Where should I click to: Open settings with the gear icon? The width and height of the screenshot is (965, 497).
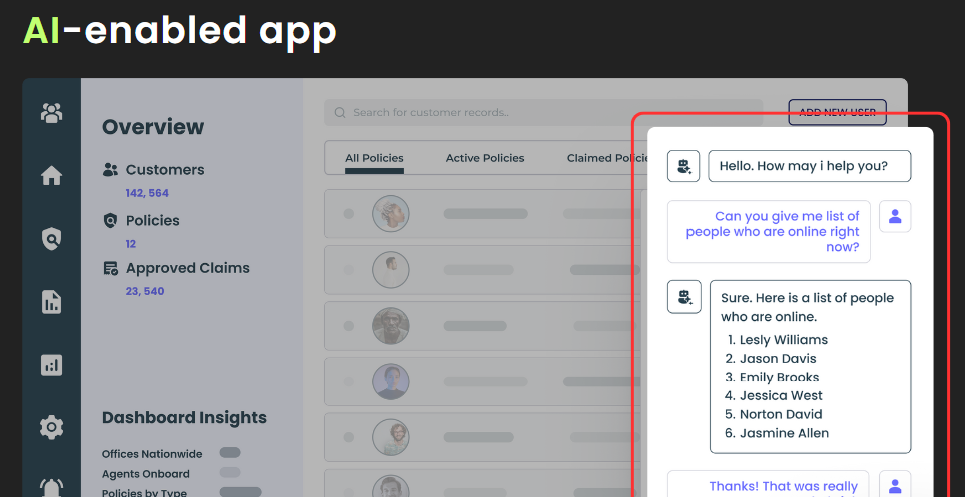pyautogui.click(x=51, y=428)
